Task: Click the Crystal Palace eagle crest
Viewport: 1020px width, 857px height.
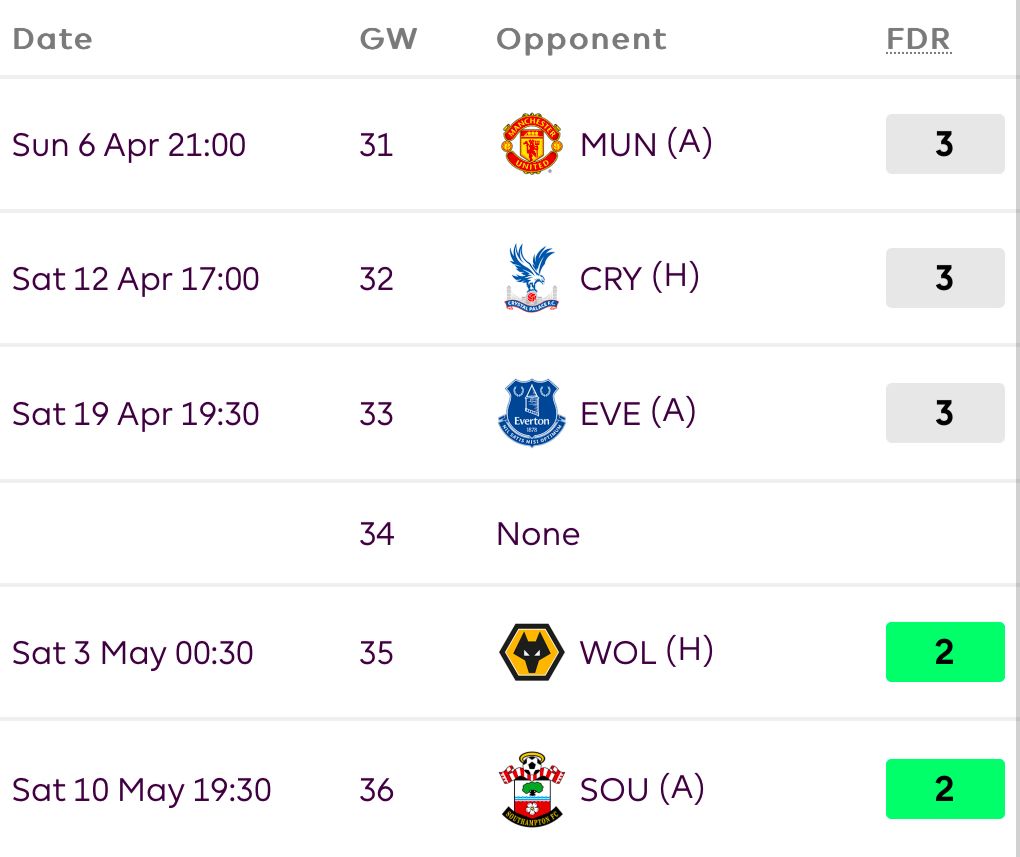Action: coord(531,278)
